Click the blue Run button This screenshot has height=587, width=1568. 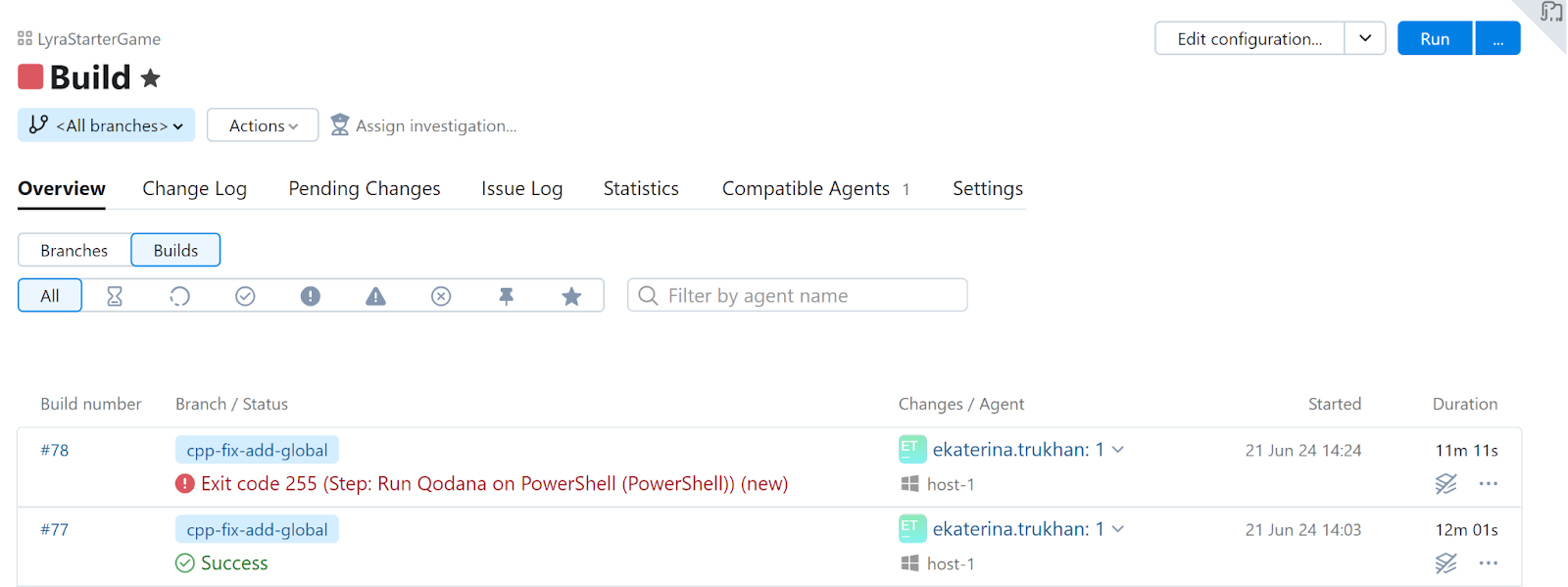click(1435, 38)
